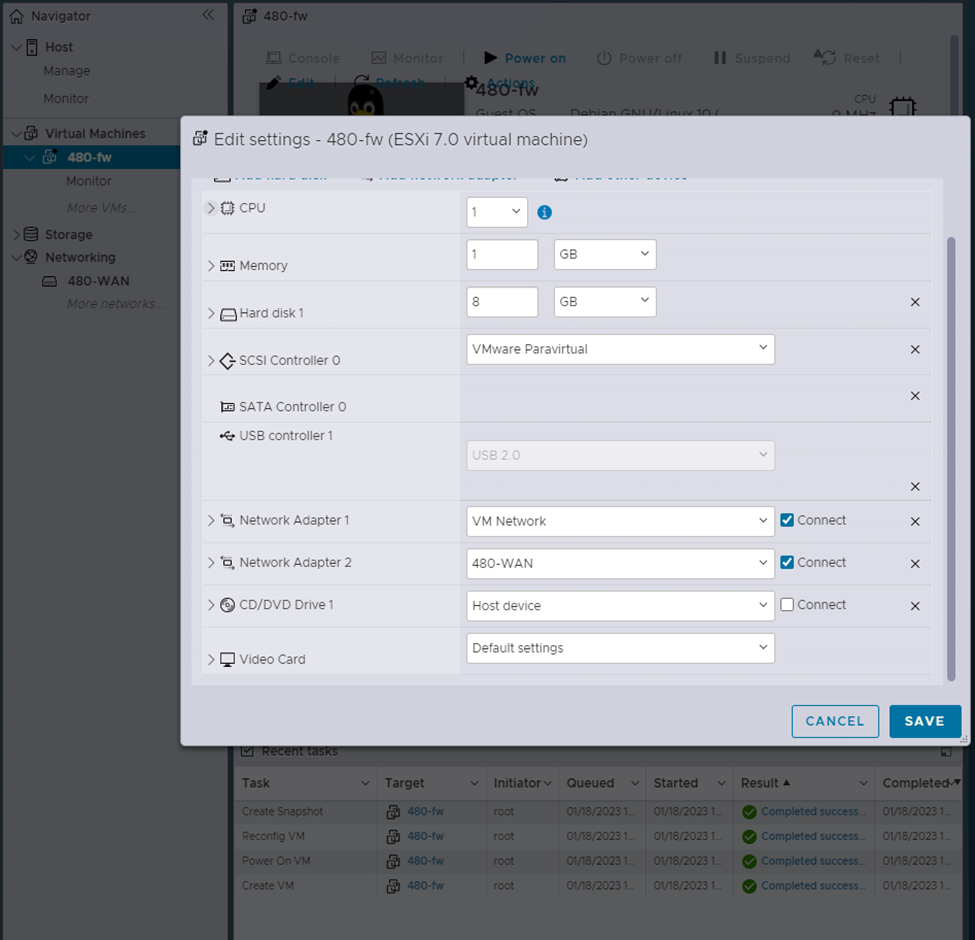Select Monitor under 480-fw VM

[89, 181]
